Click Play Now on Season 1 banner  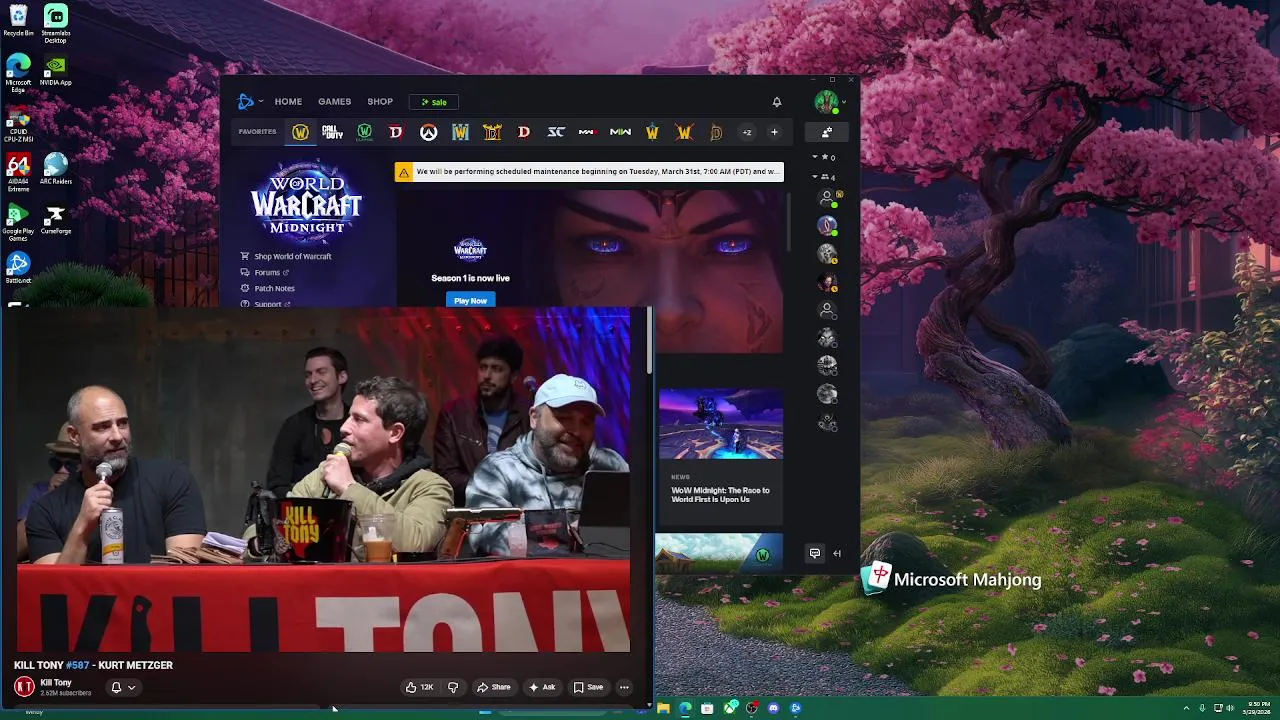(470, 300)
